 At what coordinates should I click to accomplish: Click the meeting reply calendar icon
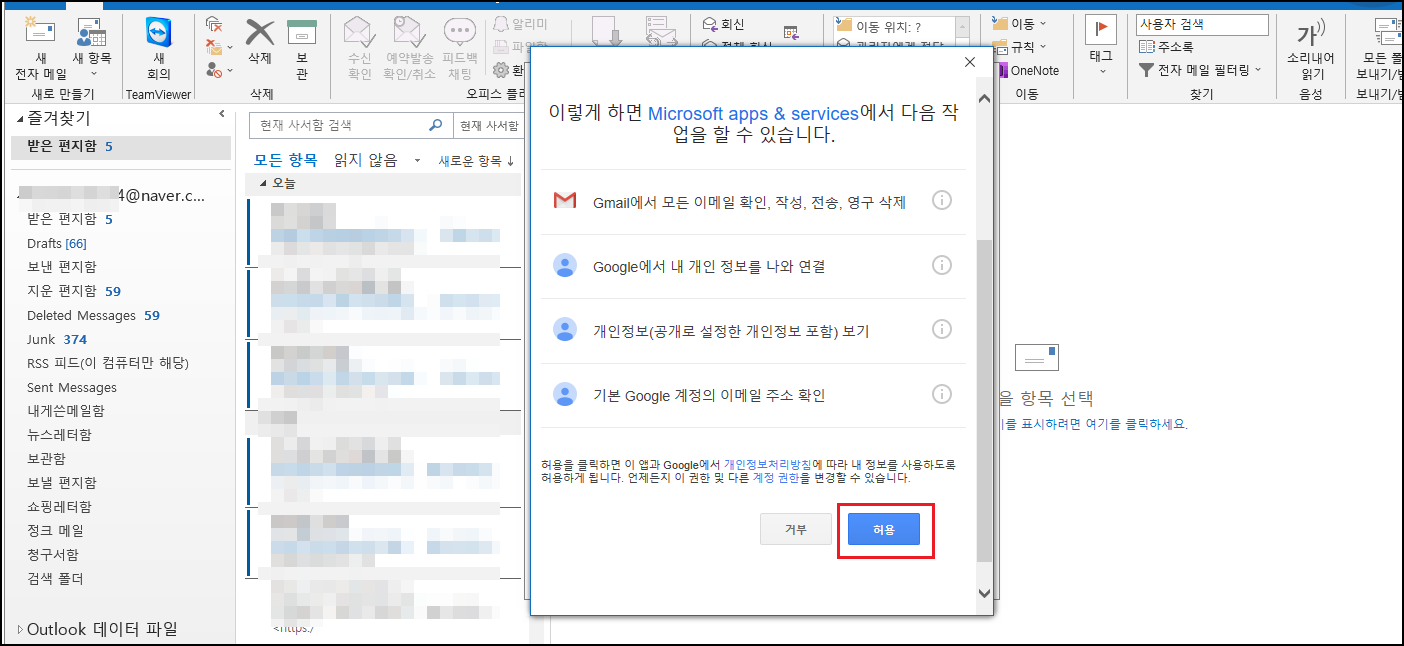click(x=791, y=33)
